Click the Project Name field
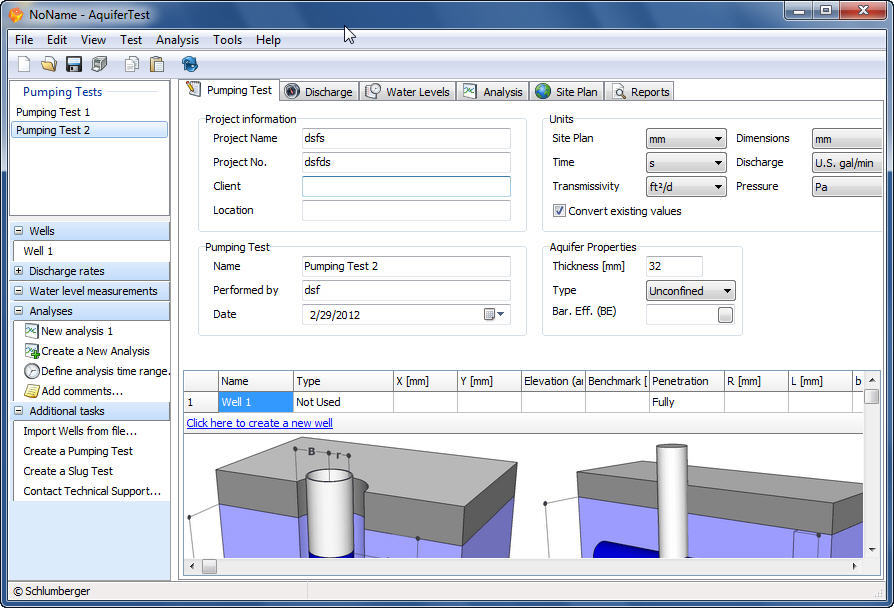Viewport: 894px width, 608px height. (406, 139)
